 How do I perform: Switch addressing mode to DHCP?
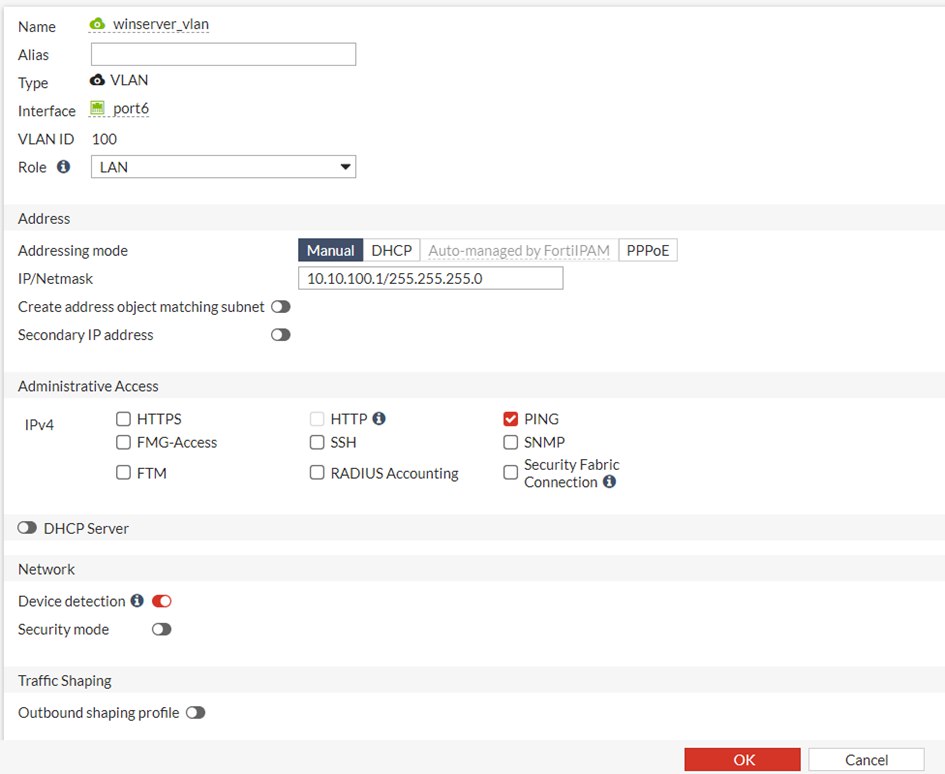click(391, 250)
